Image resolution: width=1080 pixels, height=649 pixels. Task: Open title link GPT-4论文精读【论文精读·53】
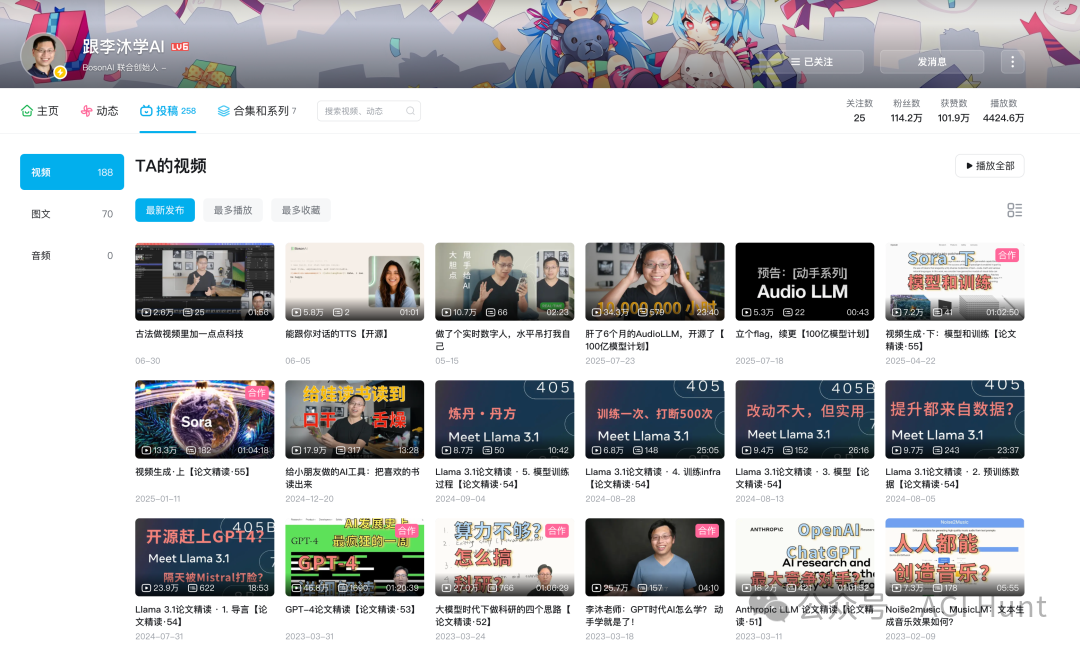351,610
